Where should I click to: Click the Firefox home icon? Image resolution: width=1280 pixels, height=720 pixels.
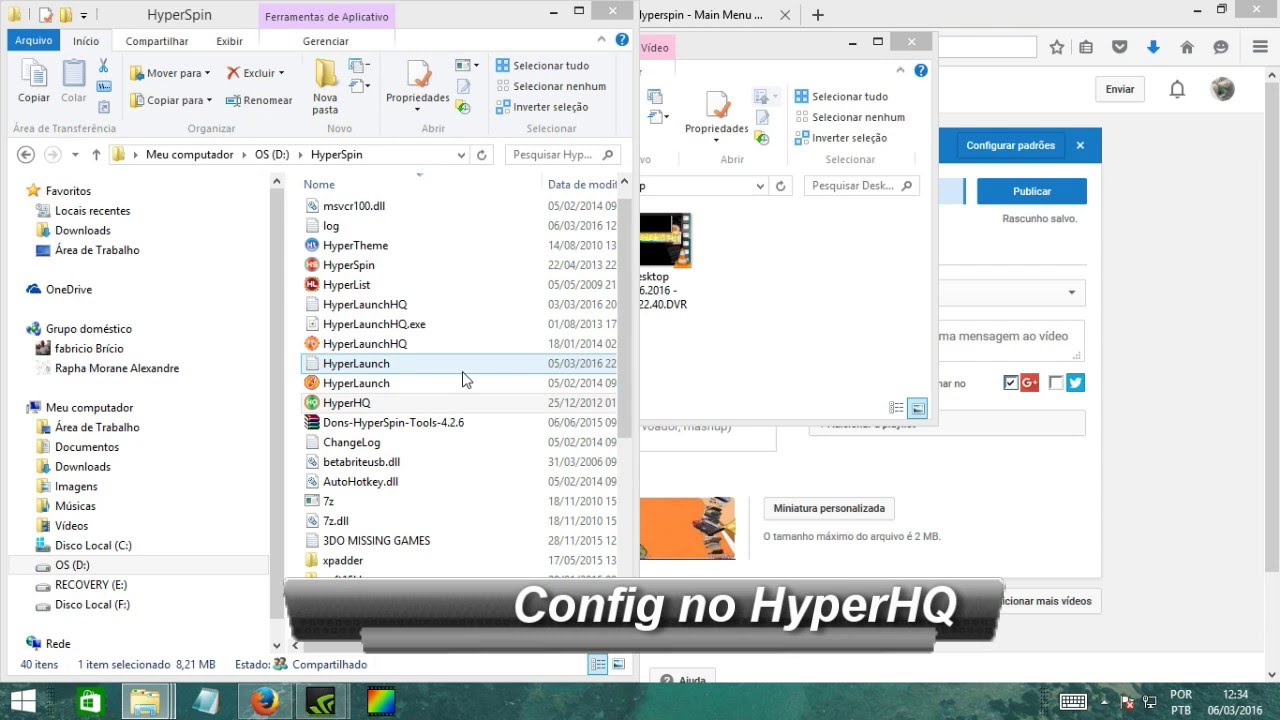[1187, 47]
